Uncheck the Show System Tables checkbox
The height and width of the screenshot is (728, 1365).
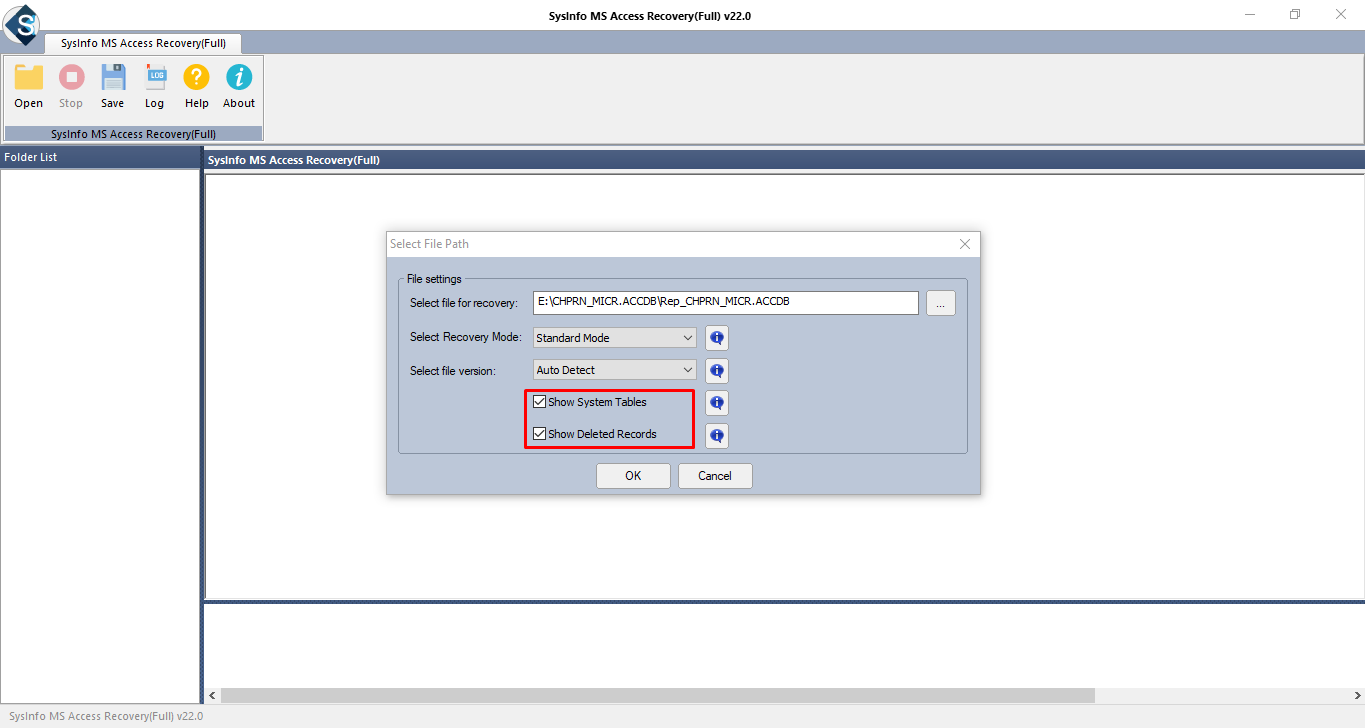540,402
